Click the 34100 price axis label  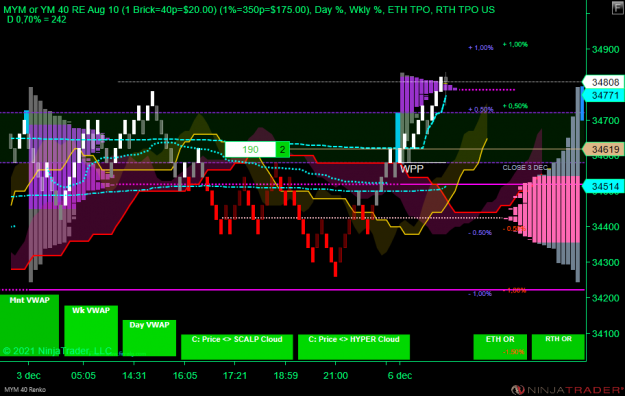point(605,333)
